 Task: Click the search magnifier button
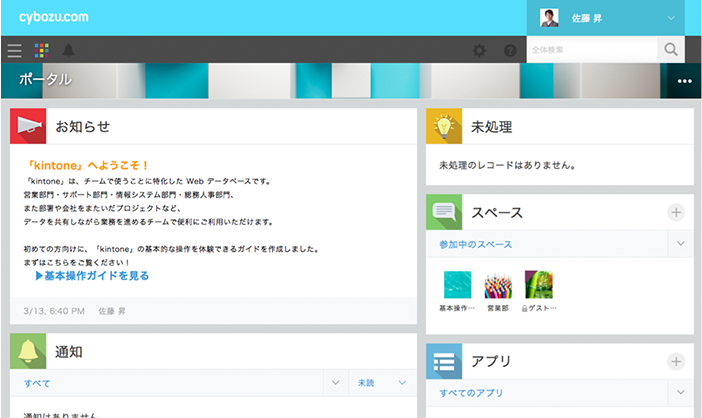tap(670, 50)
